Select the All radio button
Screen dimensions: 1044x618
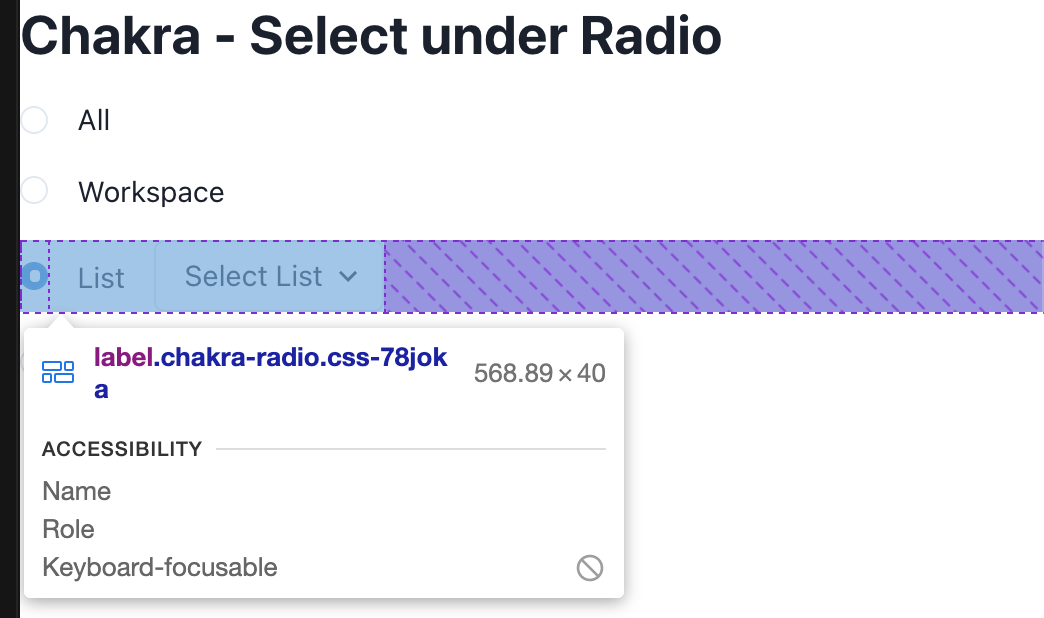[x=34, y=120]
